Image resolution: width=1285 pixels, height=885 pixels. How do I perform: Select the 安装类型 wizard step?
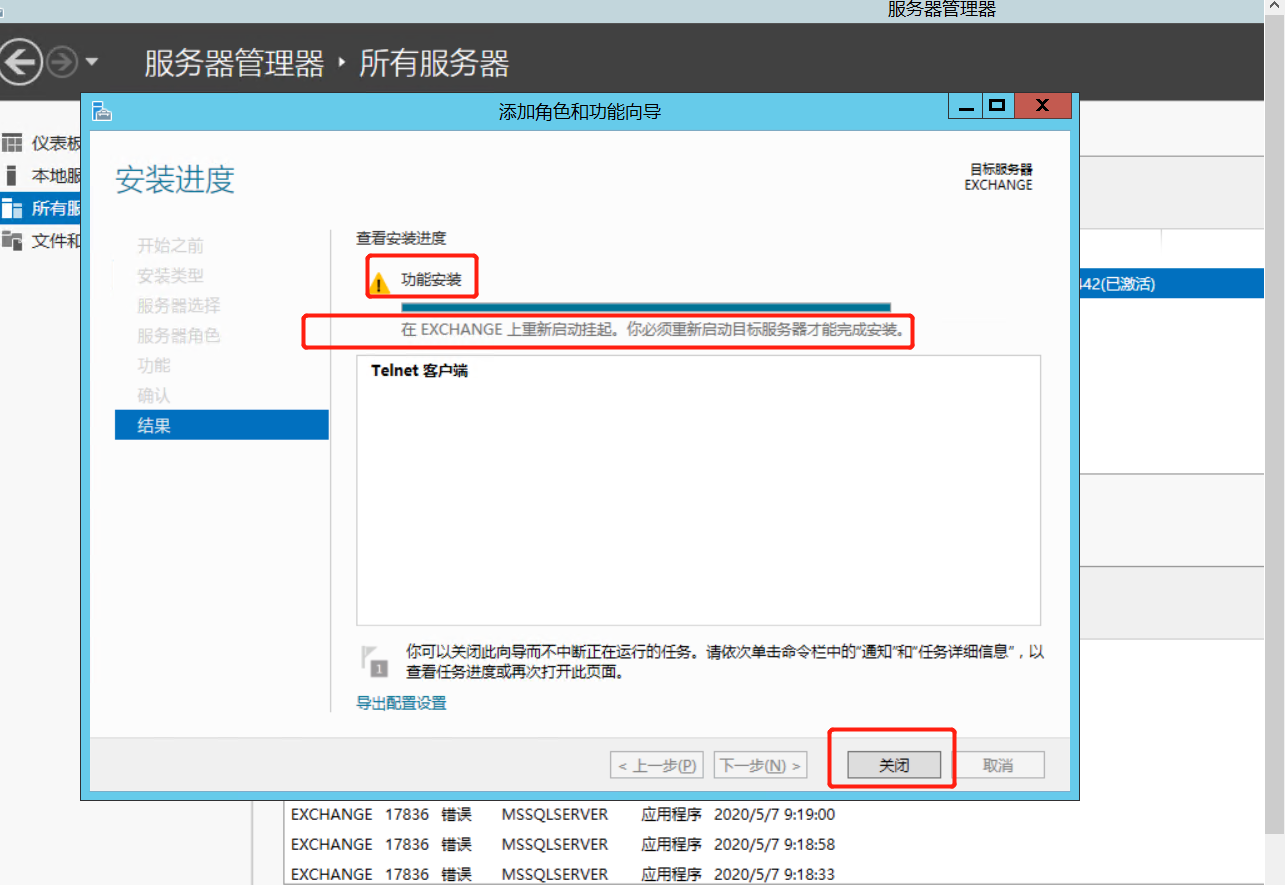170,275
